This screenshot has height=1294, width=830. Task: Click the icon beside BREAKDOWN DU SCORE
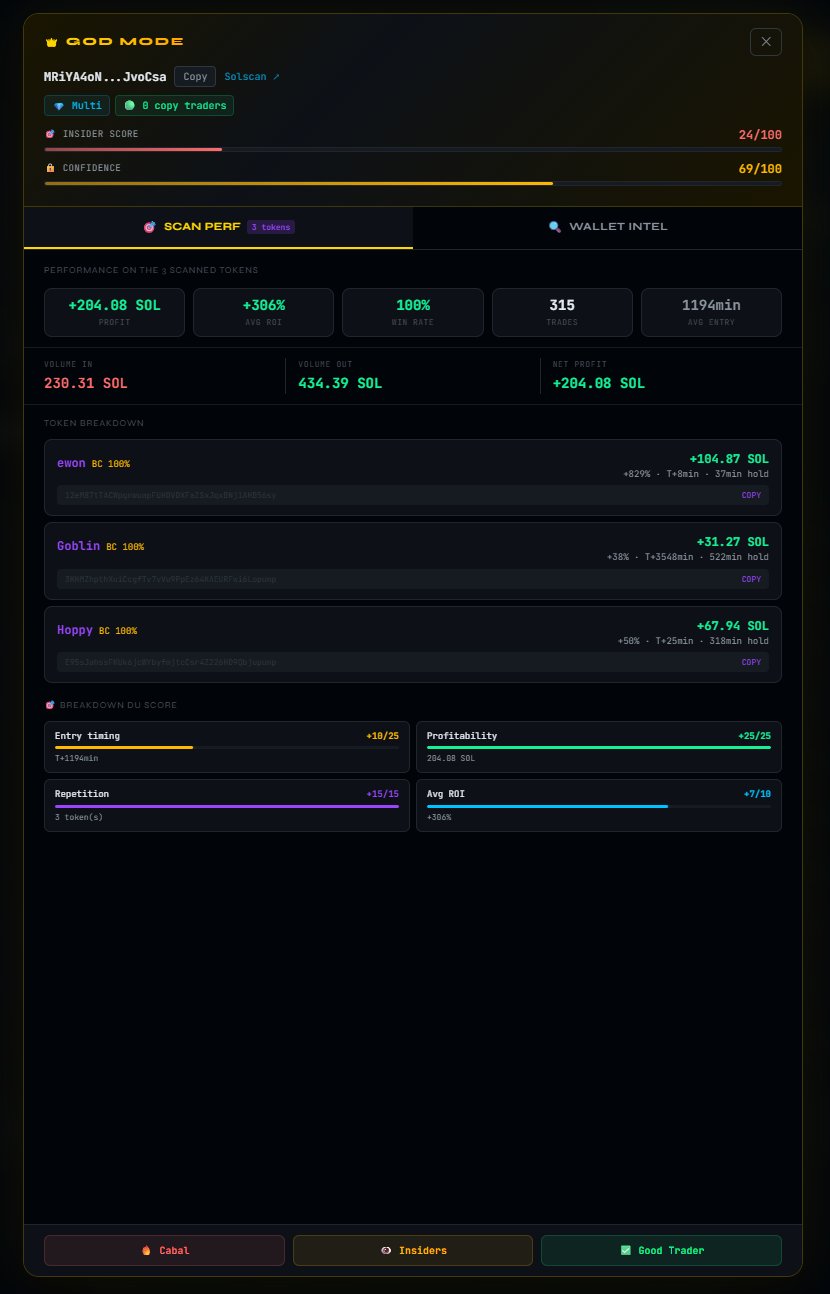(50, 705)
